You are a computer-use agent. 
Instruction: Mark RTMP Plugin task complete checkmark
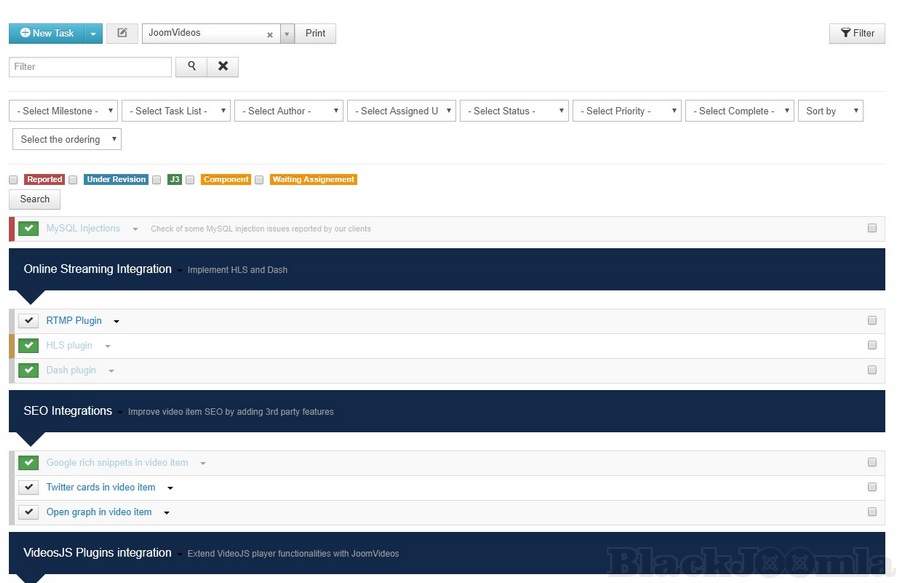(28, 321)
